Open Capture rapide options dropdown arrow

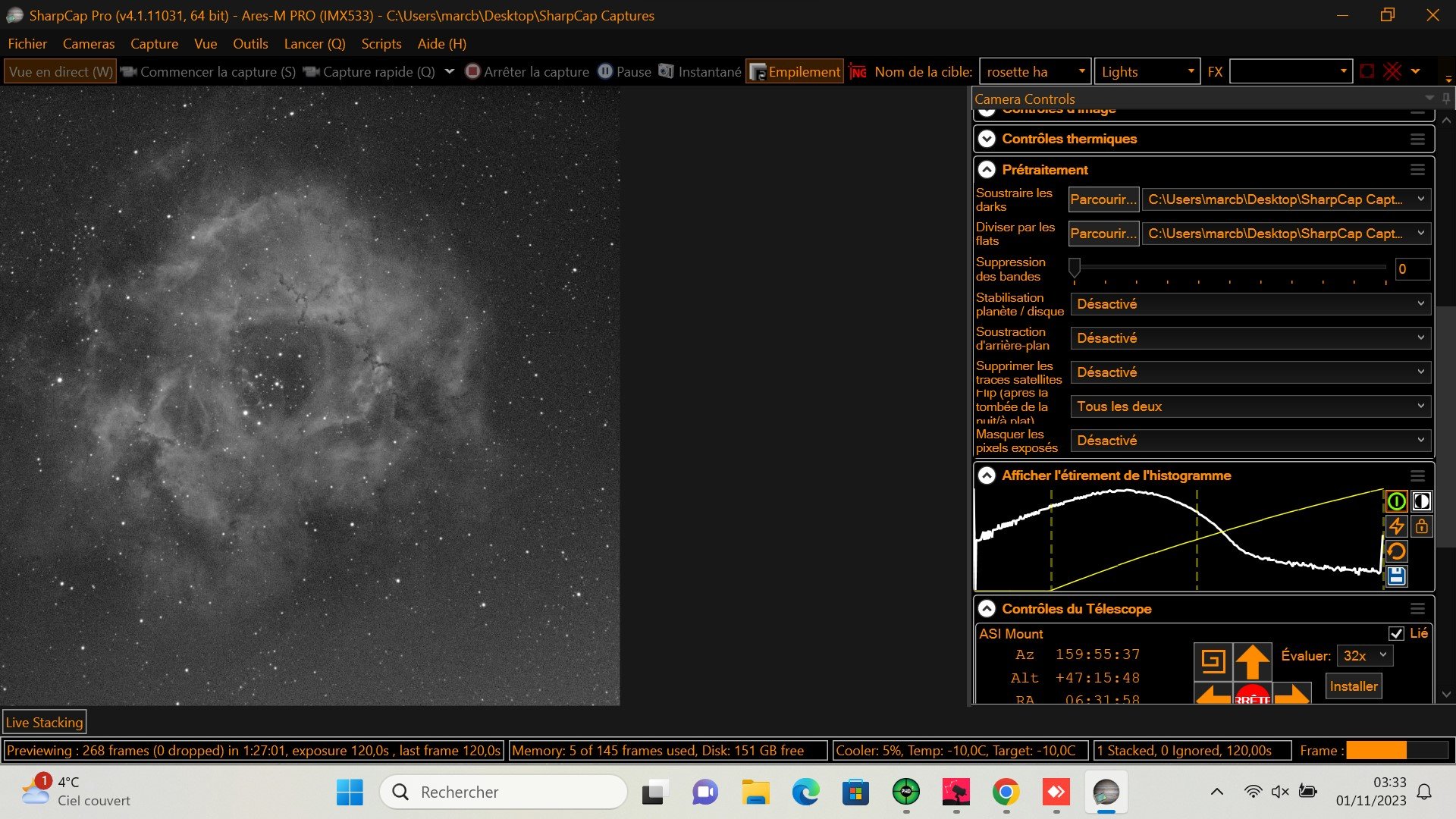(450, 72)
